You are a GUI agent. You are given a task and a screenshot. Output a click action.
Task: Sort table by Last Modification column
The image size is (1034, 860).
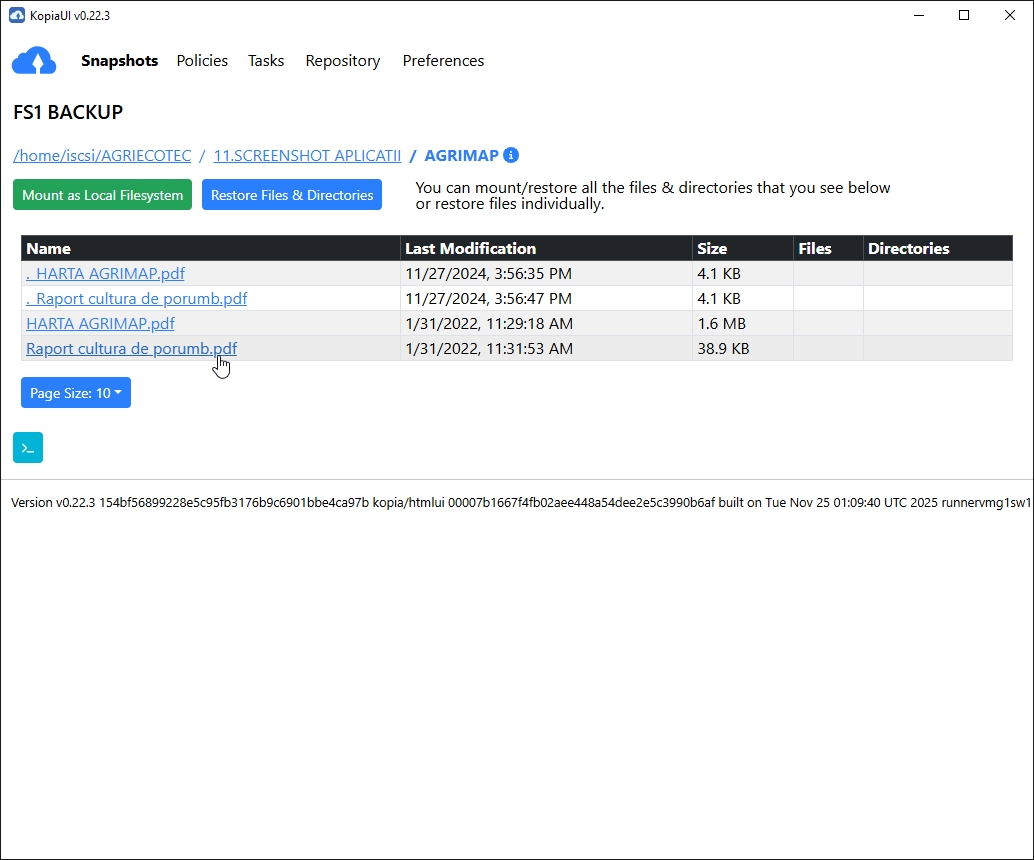point(471,249)
